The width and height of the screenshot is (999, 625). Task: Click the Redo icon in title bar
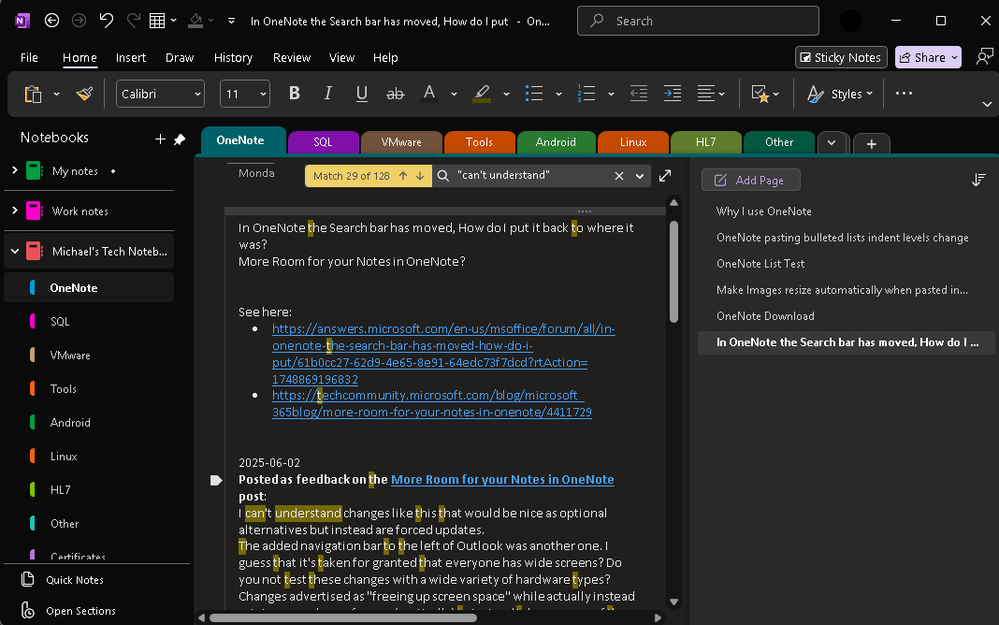133,20
